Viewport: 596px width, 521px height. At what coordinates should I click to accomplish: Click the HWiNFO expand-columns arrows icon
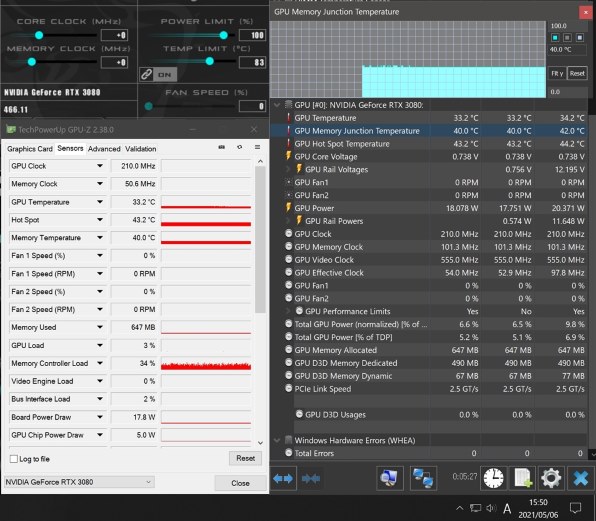283,478
